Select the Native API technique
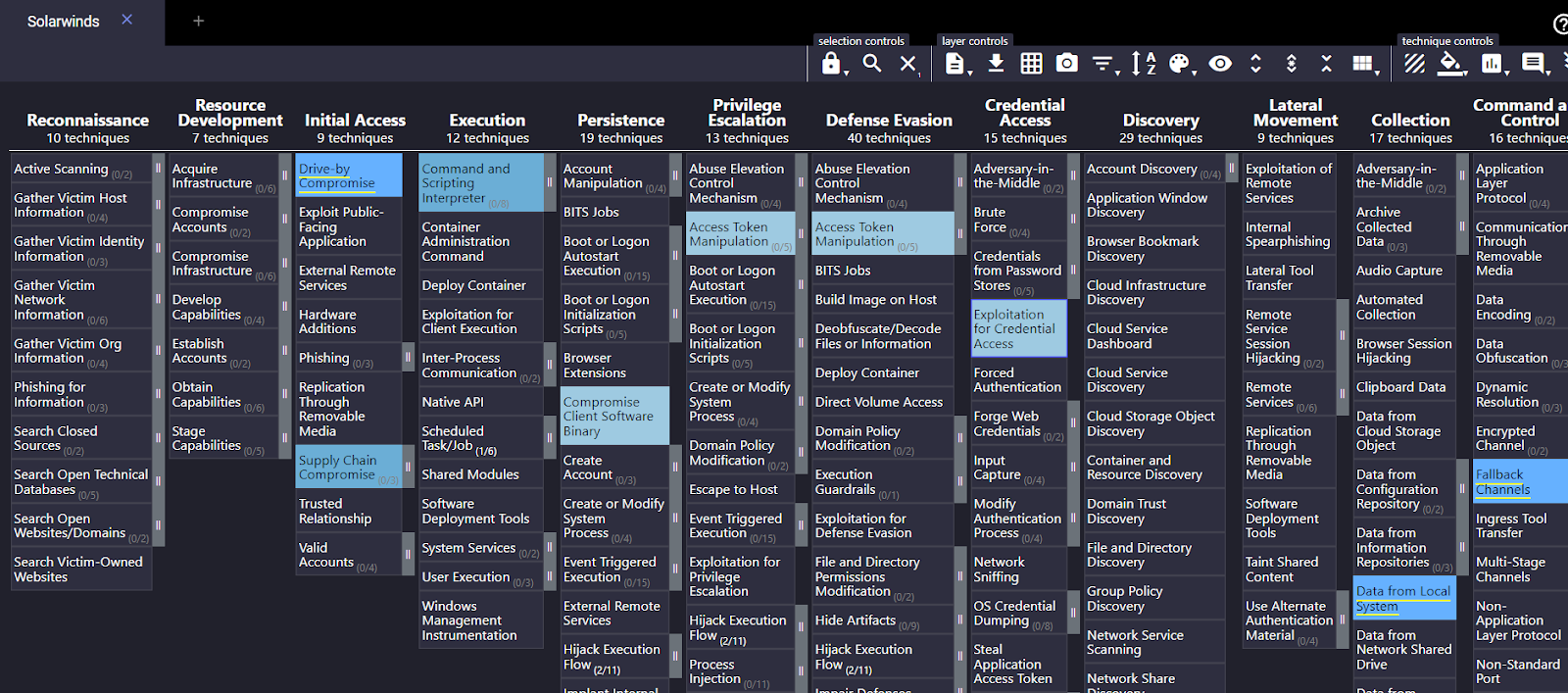 (x=480, y=402)
